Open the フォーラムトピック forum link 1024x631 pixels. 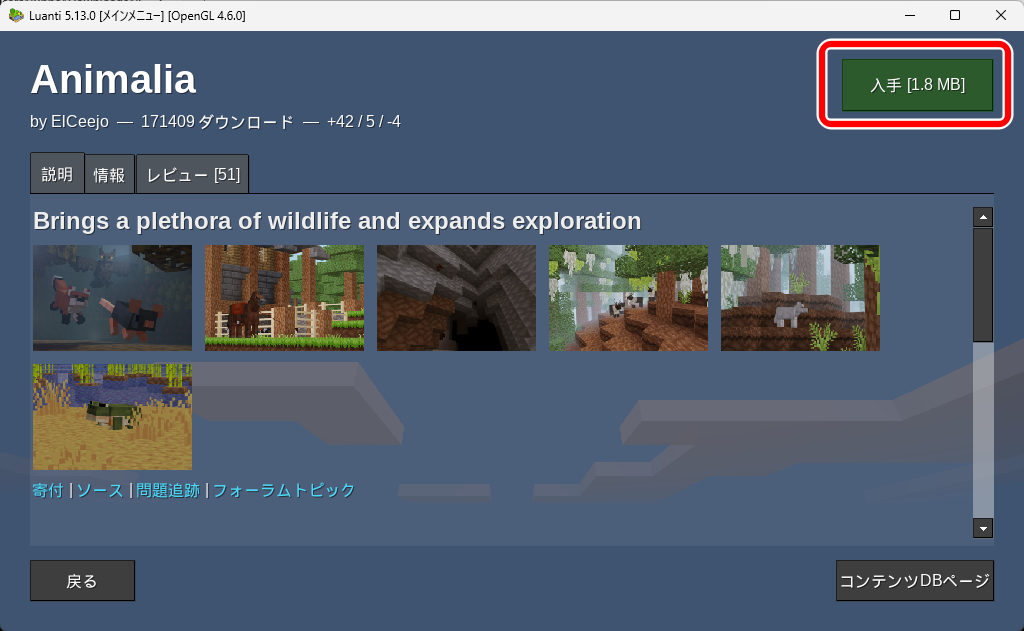point(284,490)
